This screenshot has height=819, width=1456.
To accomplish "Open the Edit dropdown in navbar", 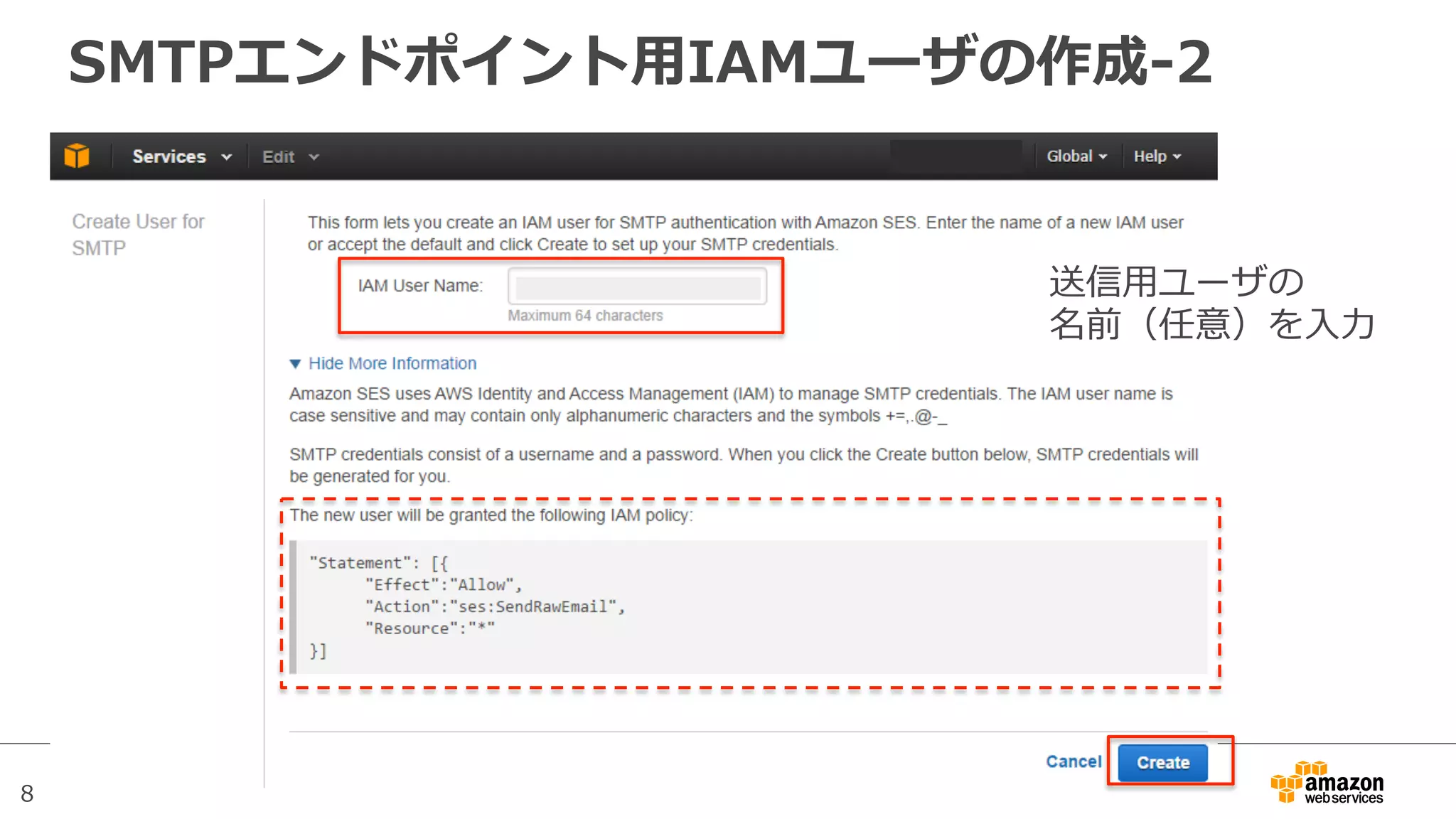I will (x=290, y=157).
